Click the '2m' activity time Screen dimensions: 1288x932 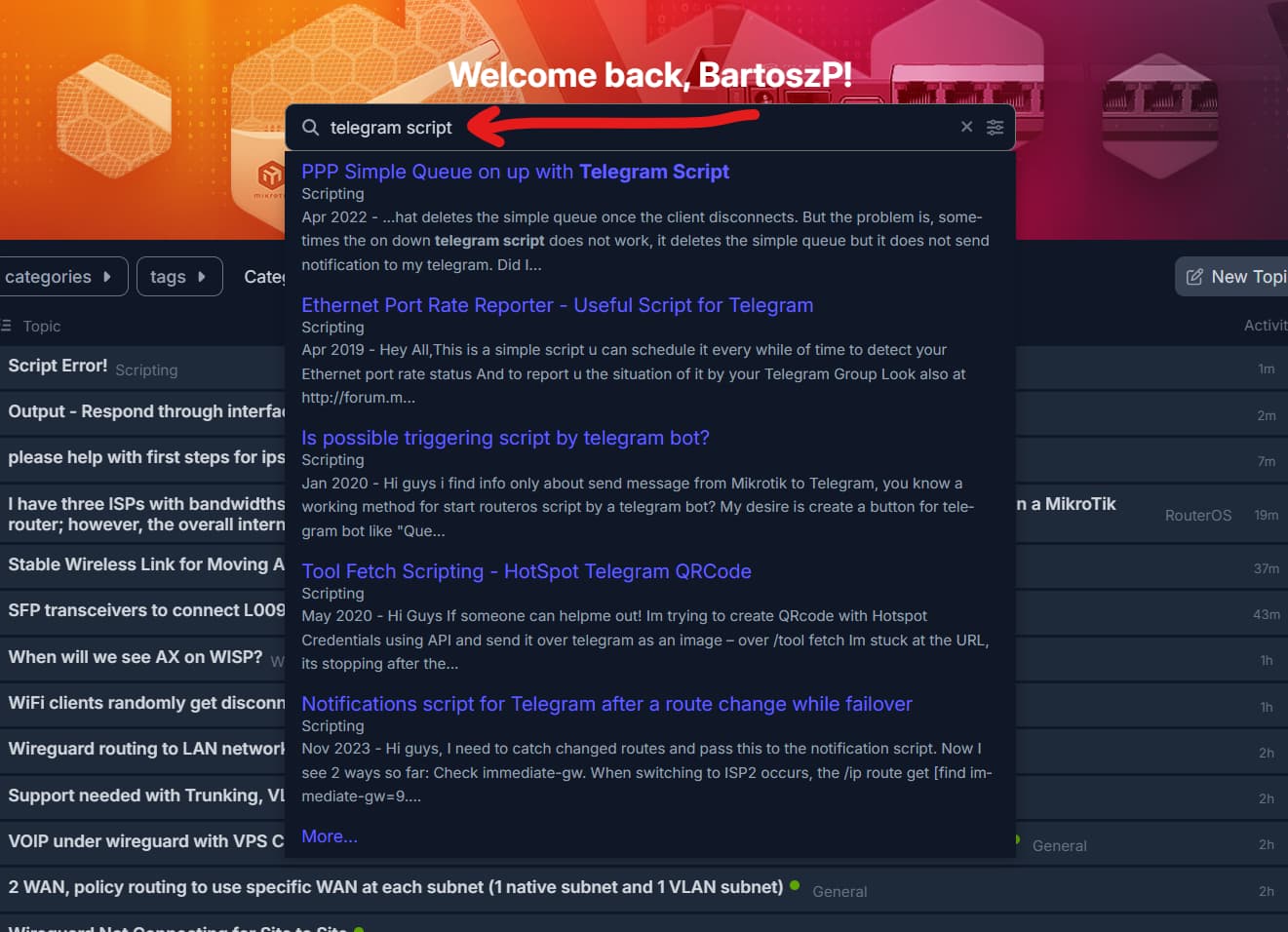[1267, 415]
